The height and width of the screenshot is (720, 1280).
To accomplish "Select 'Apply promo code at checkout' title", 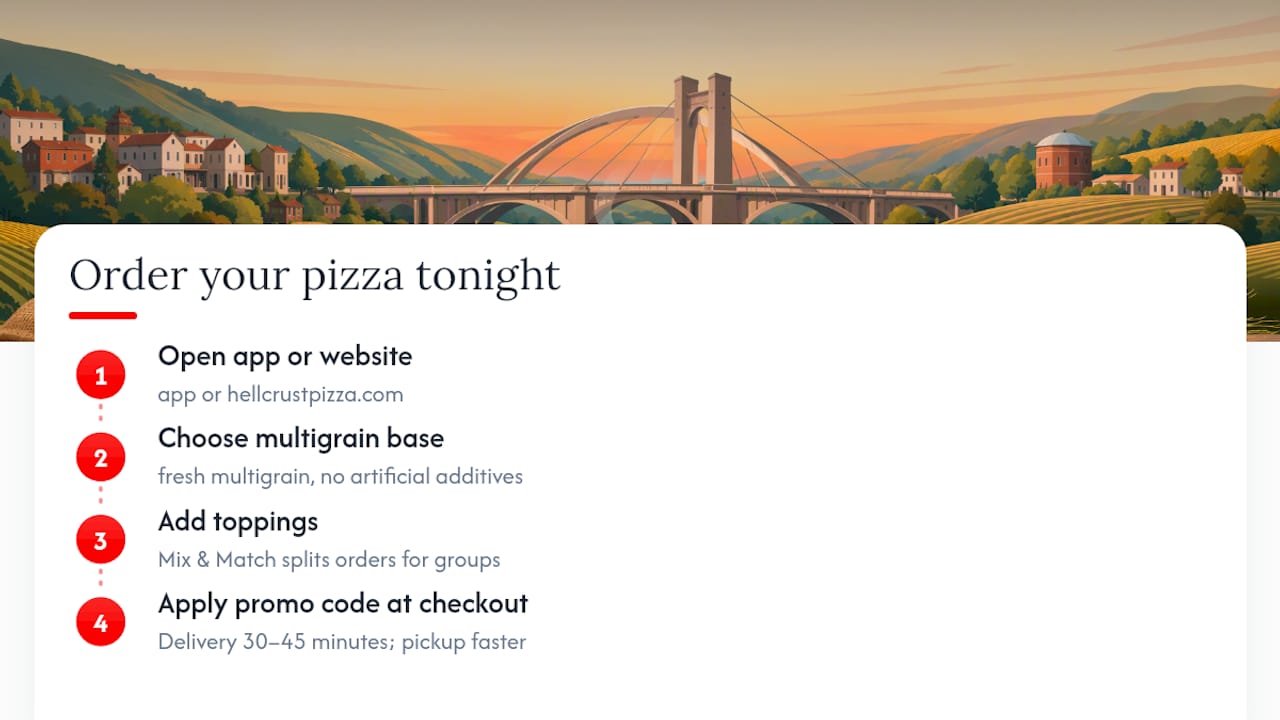I will tap(343, 603).
